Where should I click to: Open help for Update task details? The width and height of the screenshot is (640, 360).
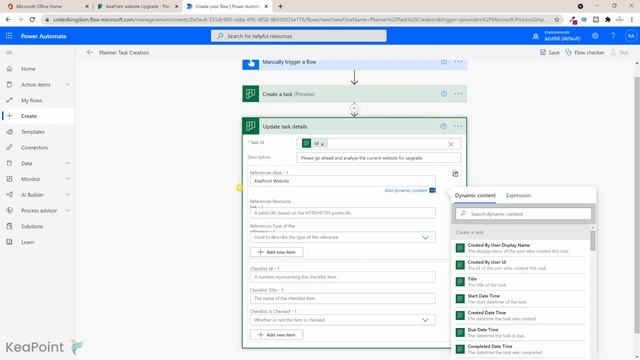coord(444,126)
